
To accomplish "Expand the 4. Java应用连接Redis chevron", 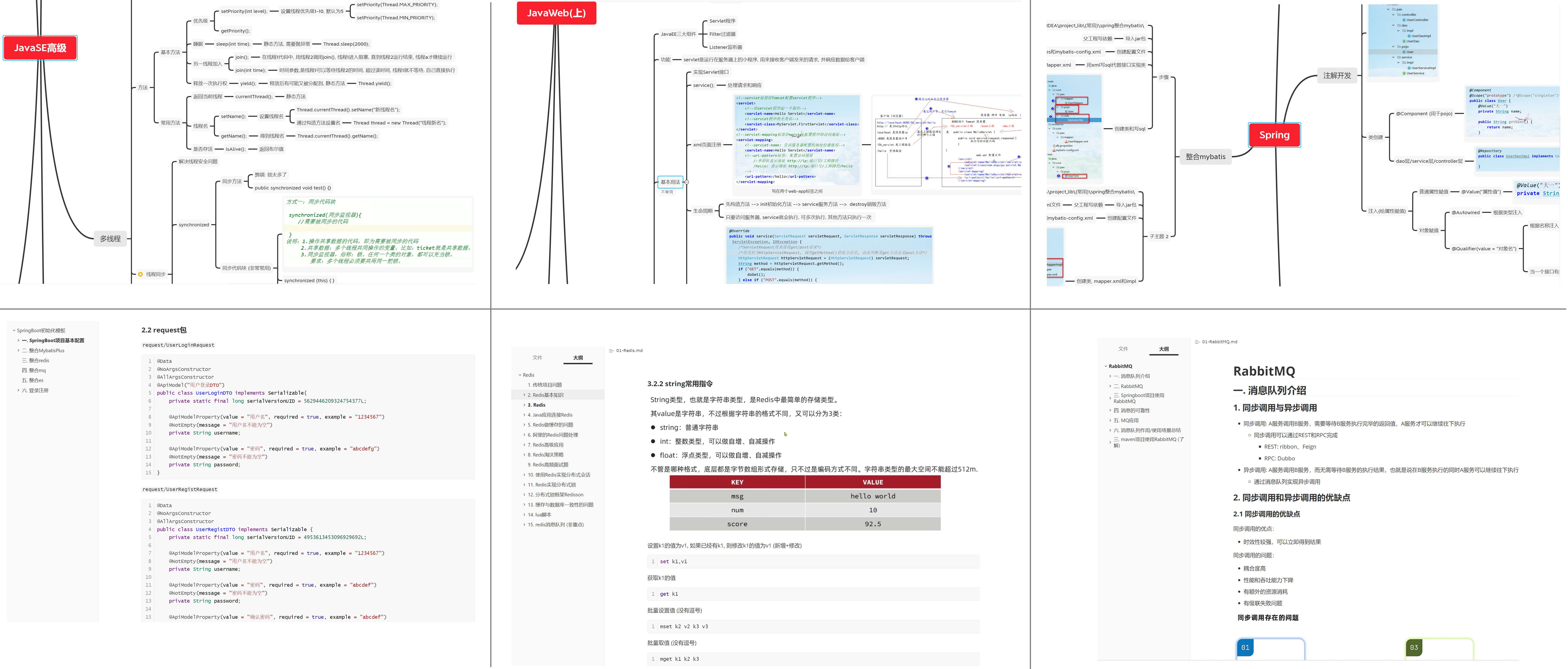I will click(x=524, y=415).
